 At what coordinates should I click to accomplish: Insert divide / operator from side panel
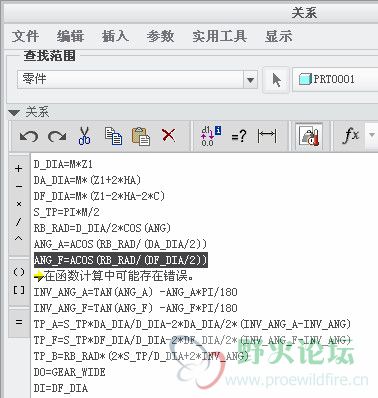click(19, 221)
